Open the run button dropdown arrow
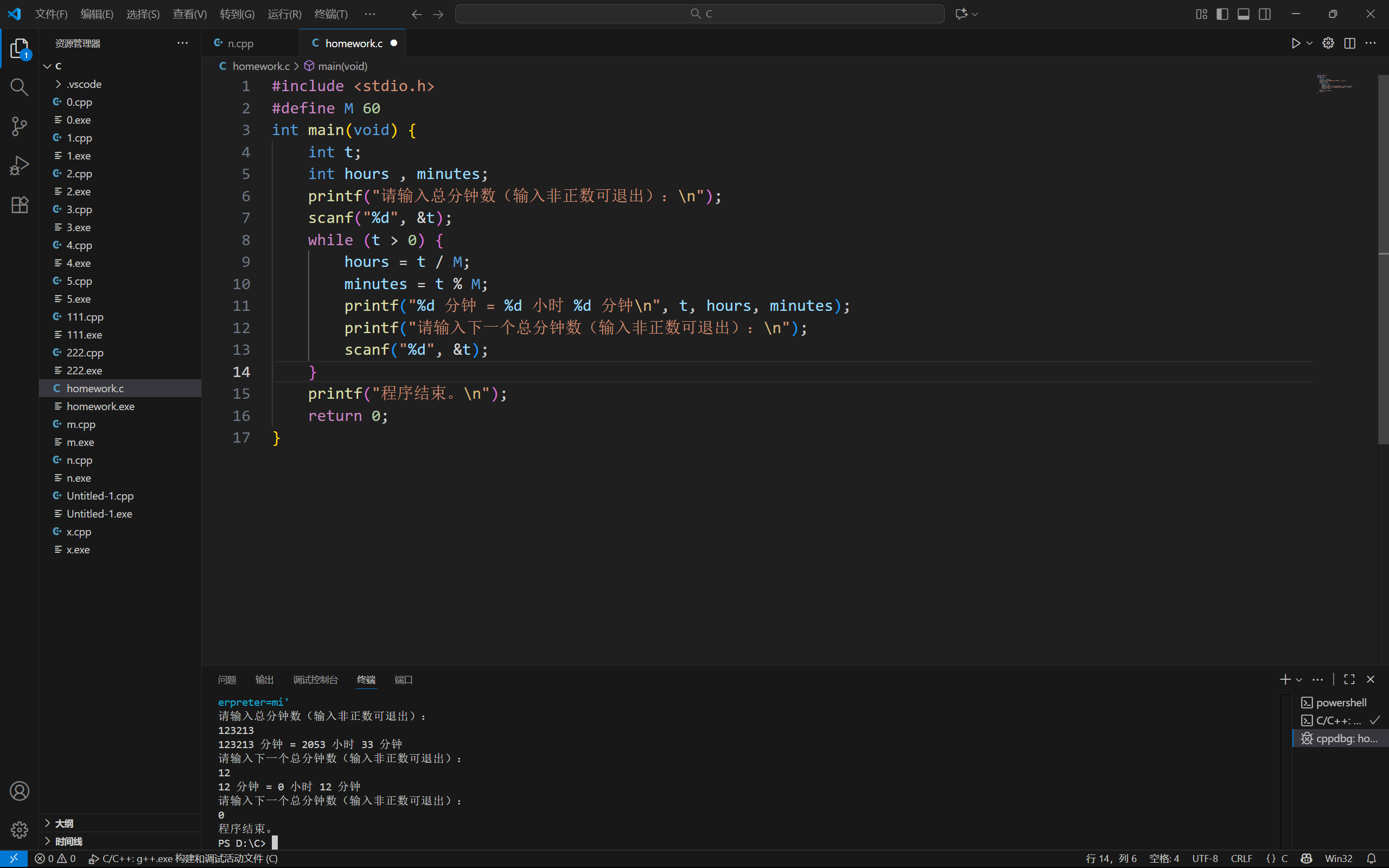 point(1309,43)
